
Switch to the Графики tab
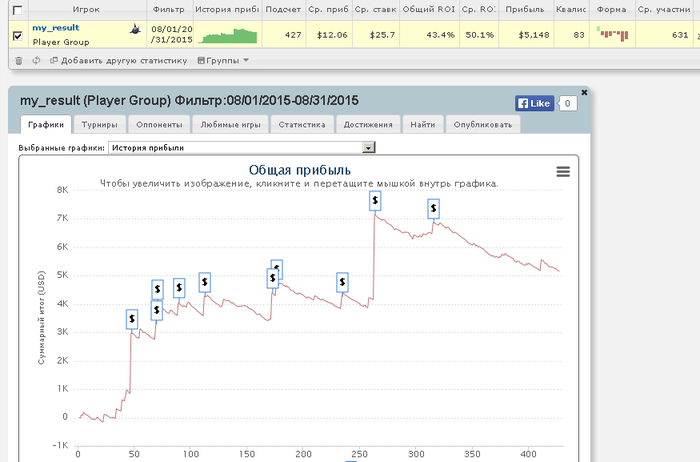[x=46, y=125]
